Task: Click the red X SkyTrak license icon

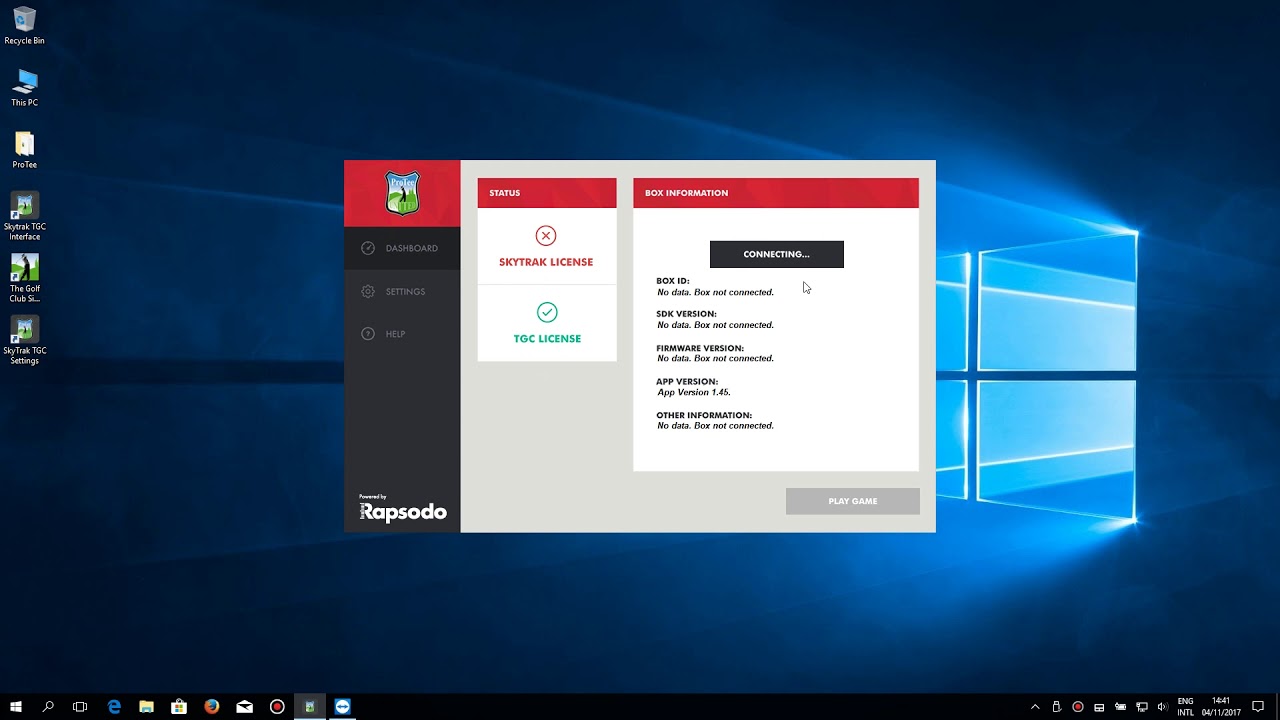Action: tap(546, 235)
